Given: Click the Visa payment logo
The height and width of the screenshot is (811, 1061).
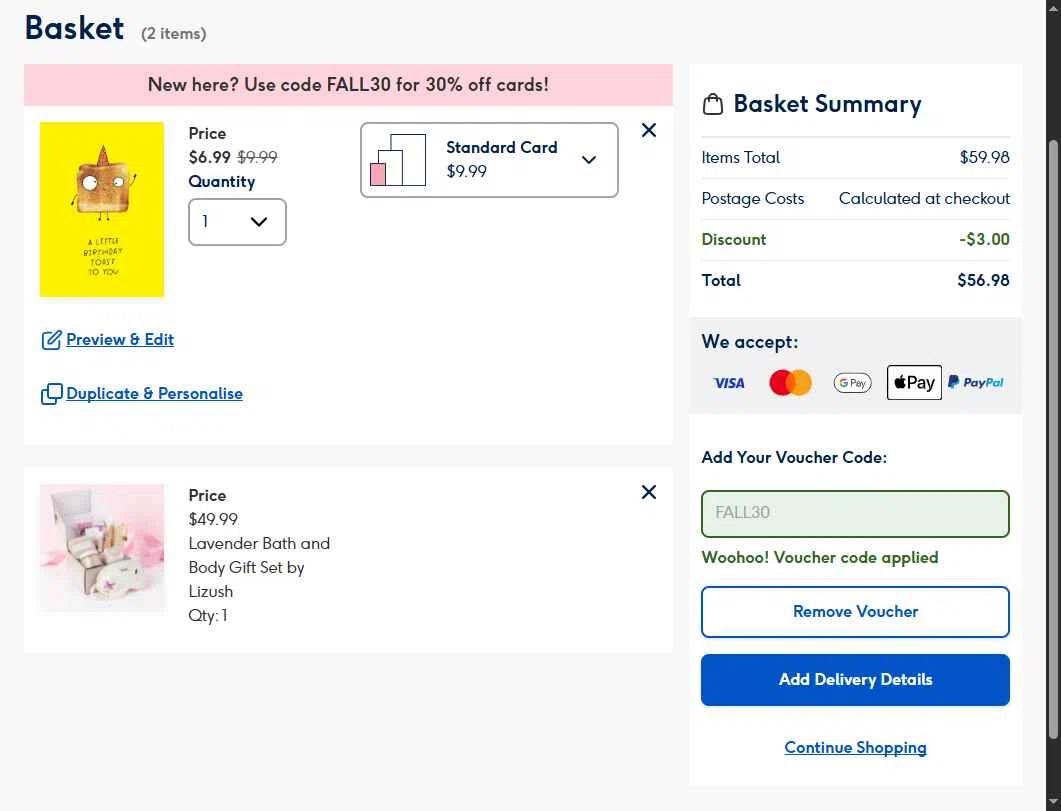Looking at the screenshot, I should 729,382.
